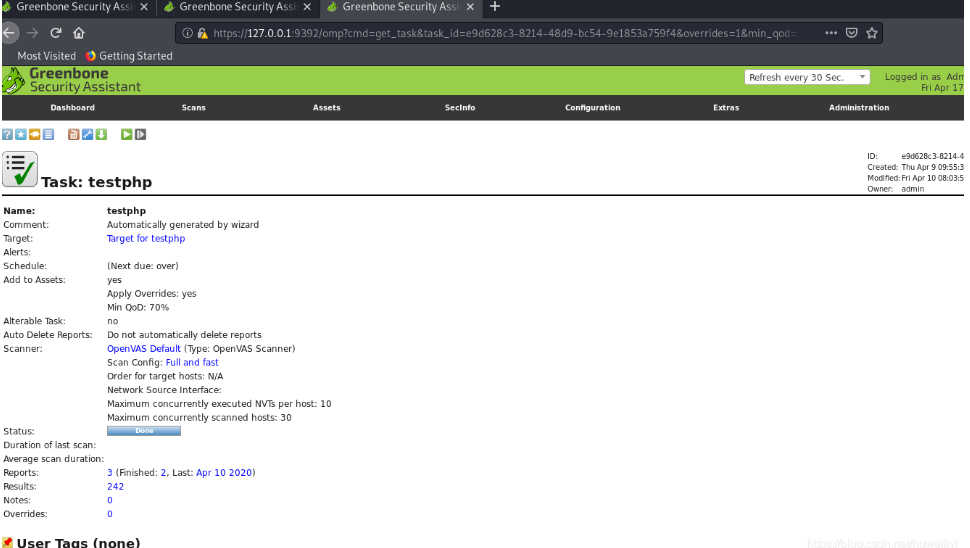Click the grey Resume task icon
This screenshot has width=970, height=548.
tap(140, 134)
